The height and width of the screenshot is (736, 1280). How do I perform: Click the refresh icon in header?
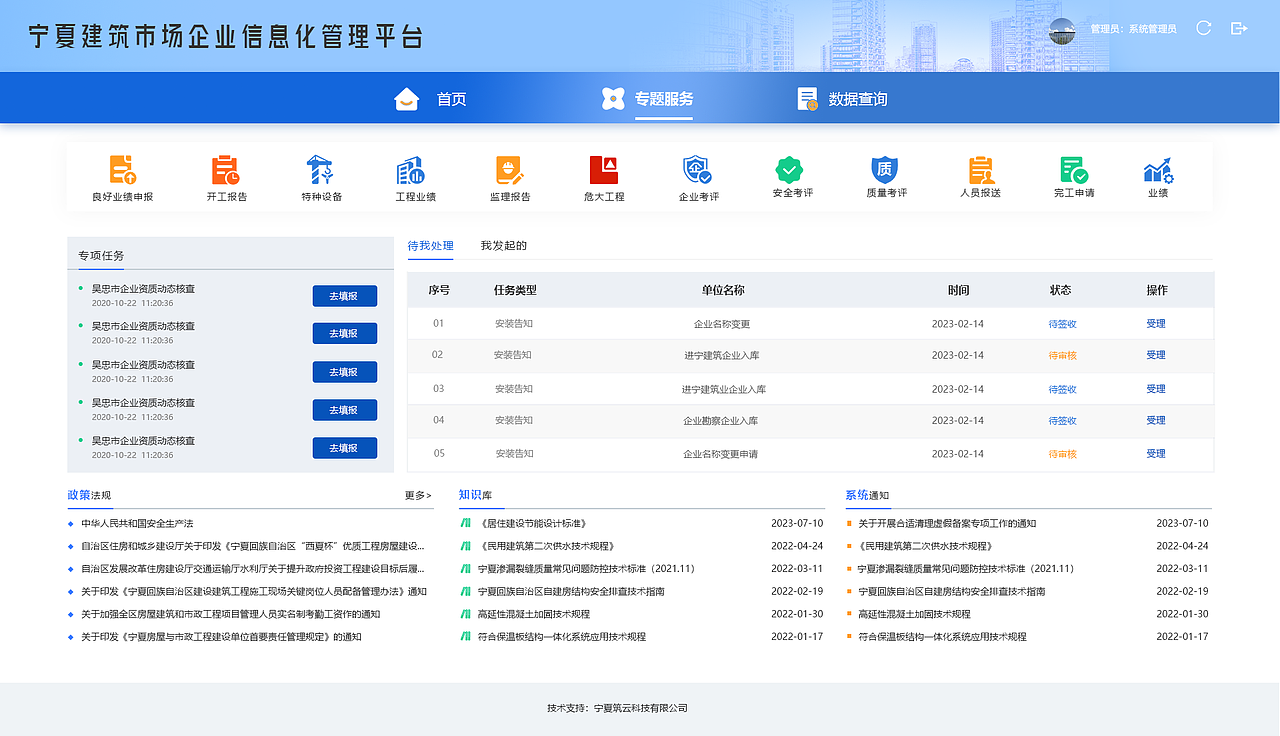(x=1204, y=28)
